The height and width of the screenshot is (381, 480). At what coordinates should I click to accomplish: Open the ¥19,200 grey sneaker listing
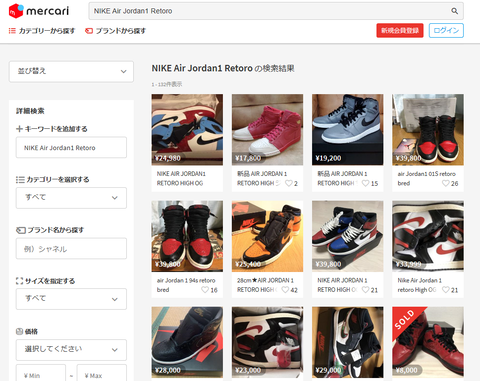(x=348, y=130)
